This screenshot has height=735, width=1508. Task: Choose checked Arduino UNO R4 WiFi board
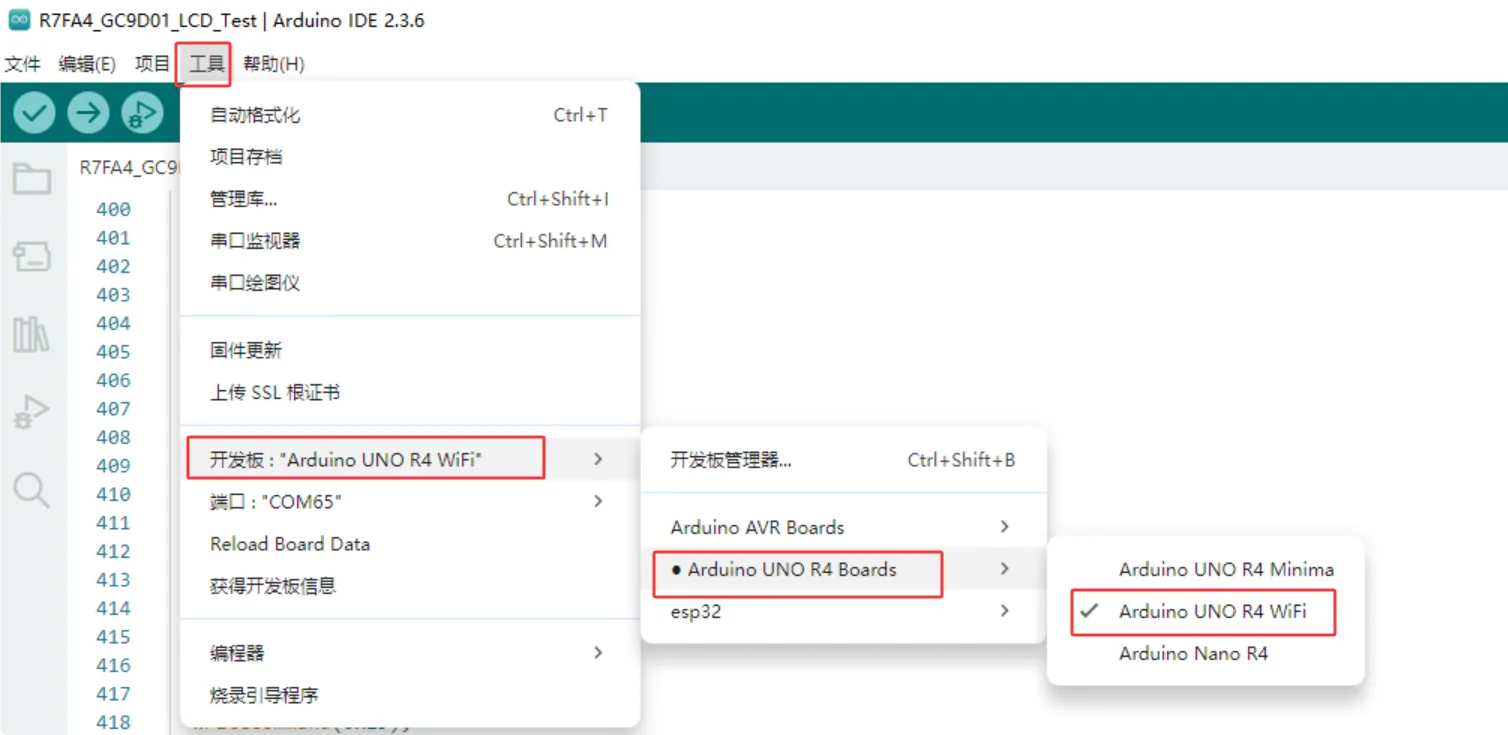(1205, 611)
